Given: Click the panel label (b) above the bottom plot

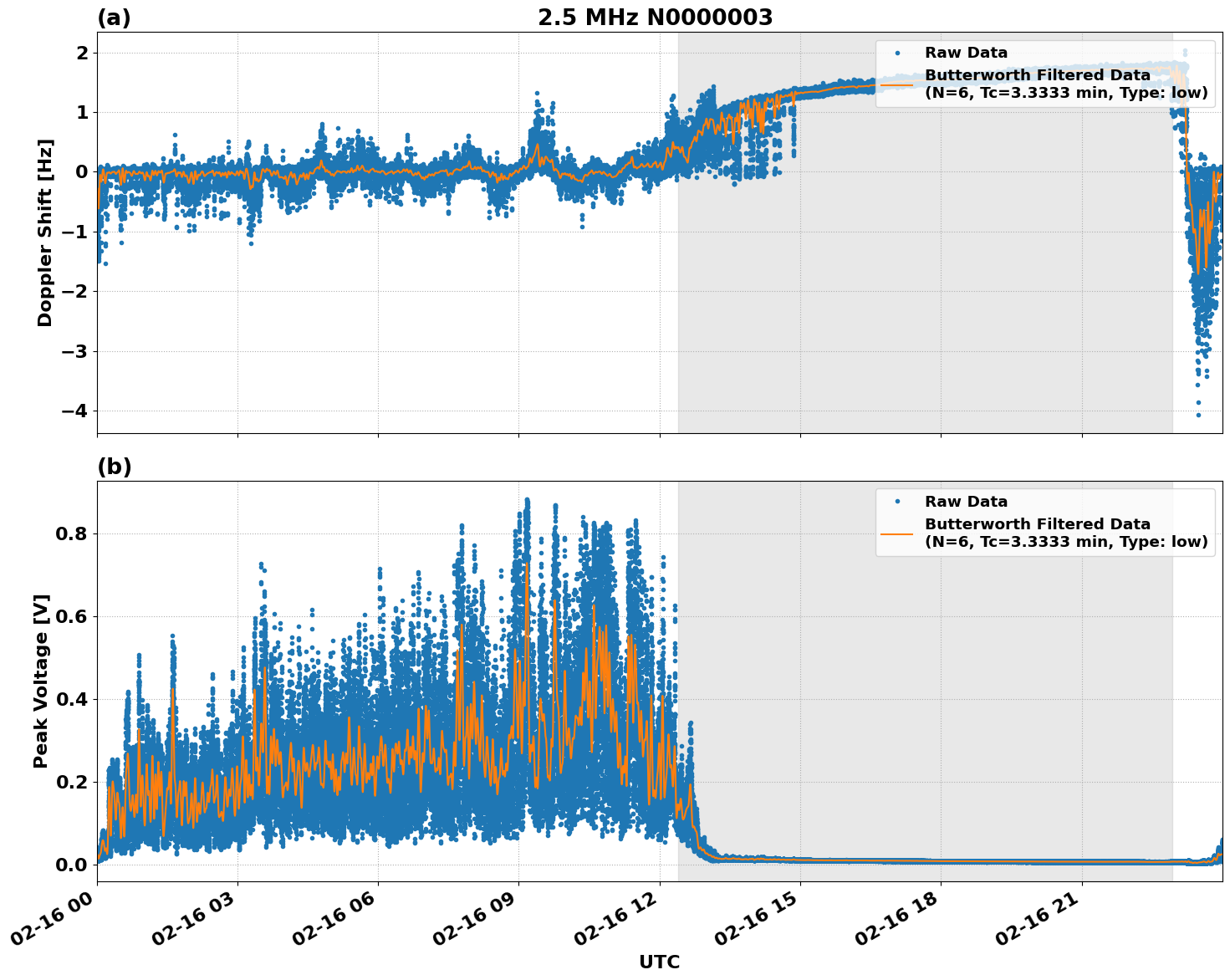Looking at the screenshot, I should [115, 466].
